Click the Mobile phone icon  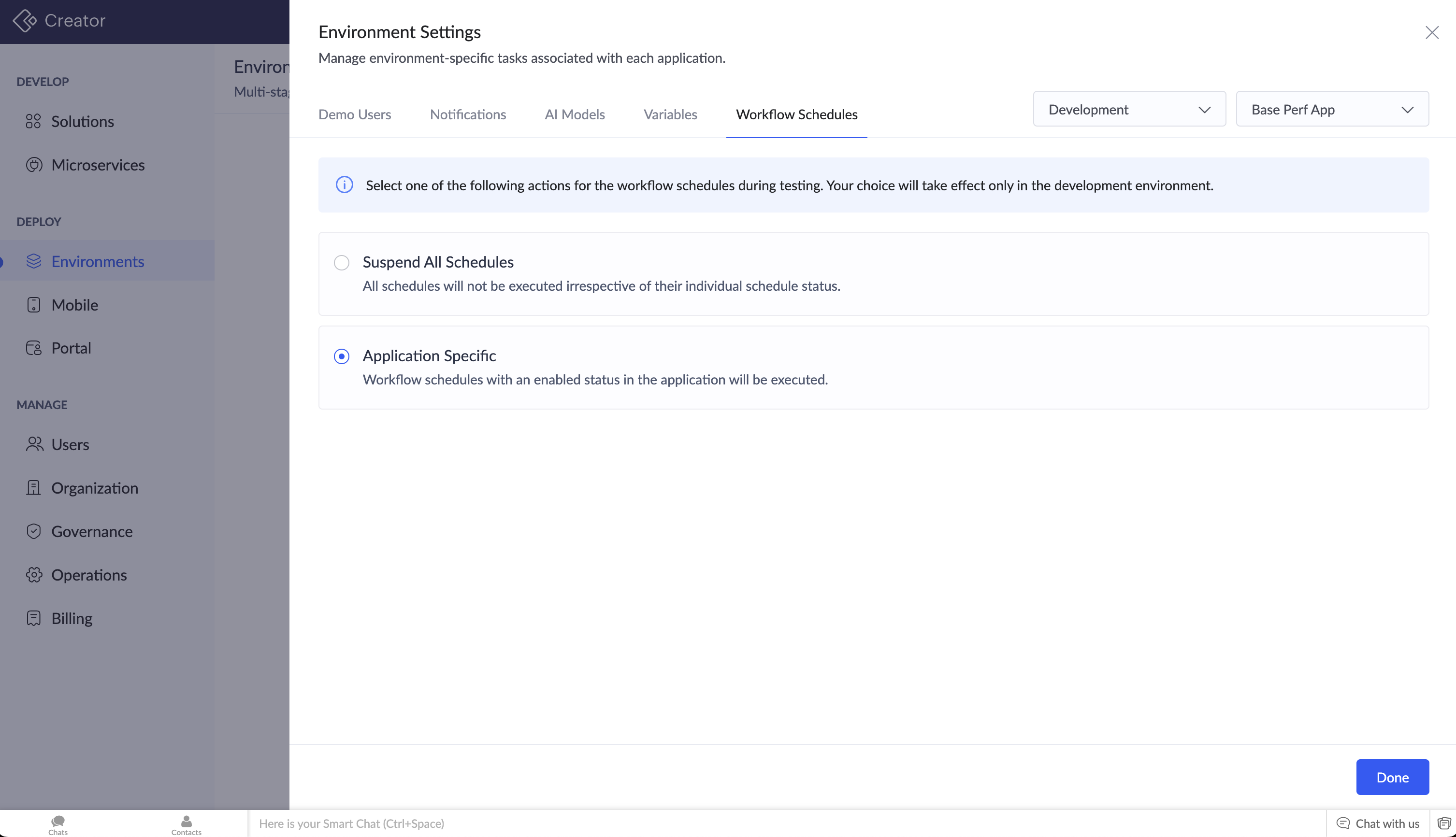[x=34, y=305]
